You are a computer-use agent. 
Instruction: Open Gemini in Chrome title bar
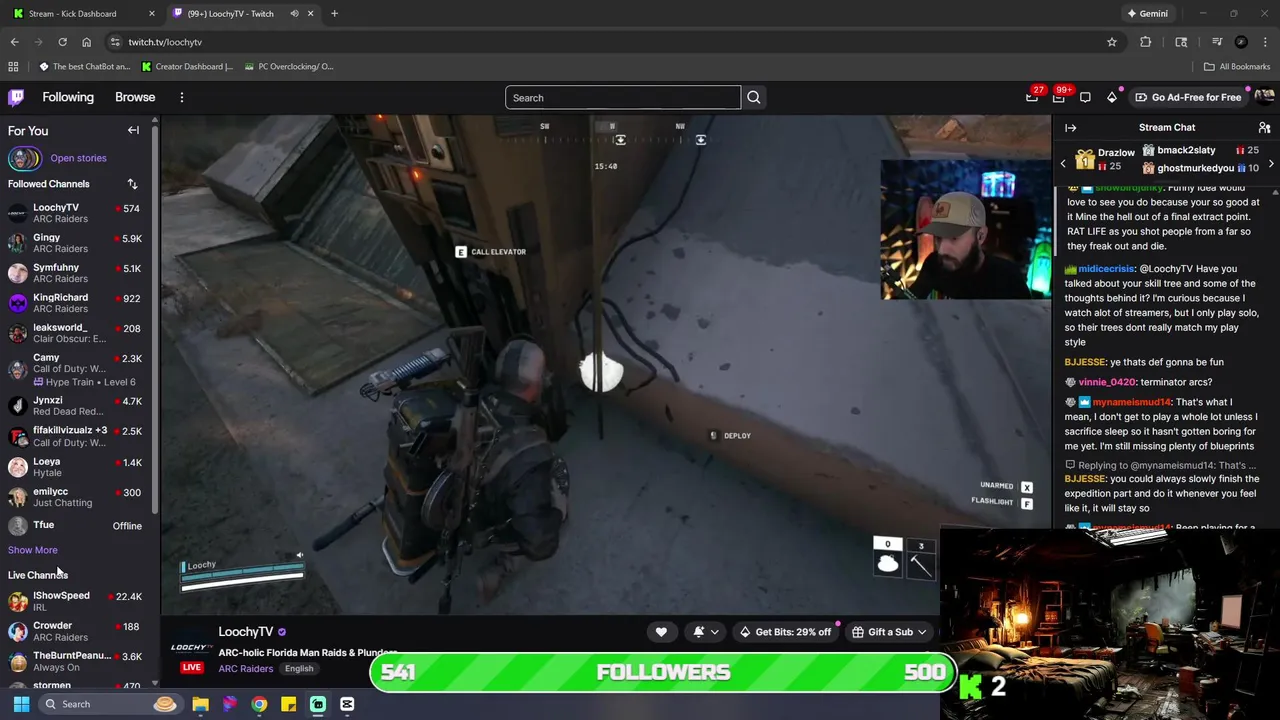coord(1147,14)
